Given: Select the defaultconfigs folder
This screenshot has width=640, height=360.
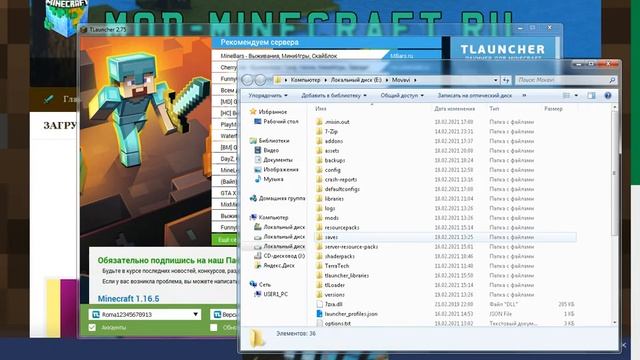Looking at the screenshot, I should point(342,189).
